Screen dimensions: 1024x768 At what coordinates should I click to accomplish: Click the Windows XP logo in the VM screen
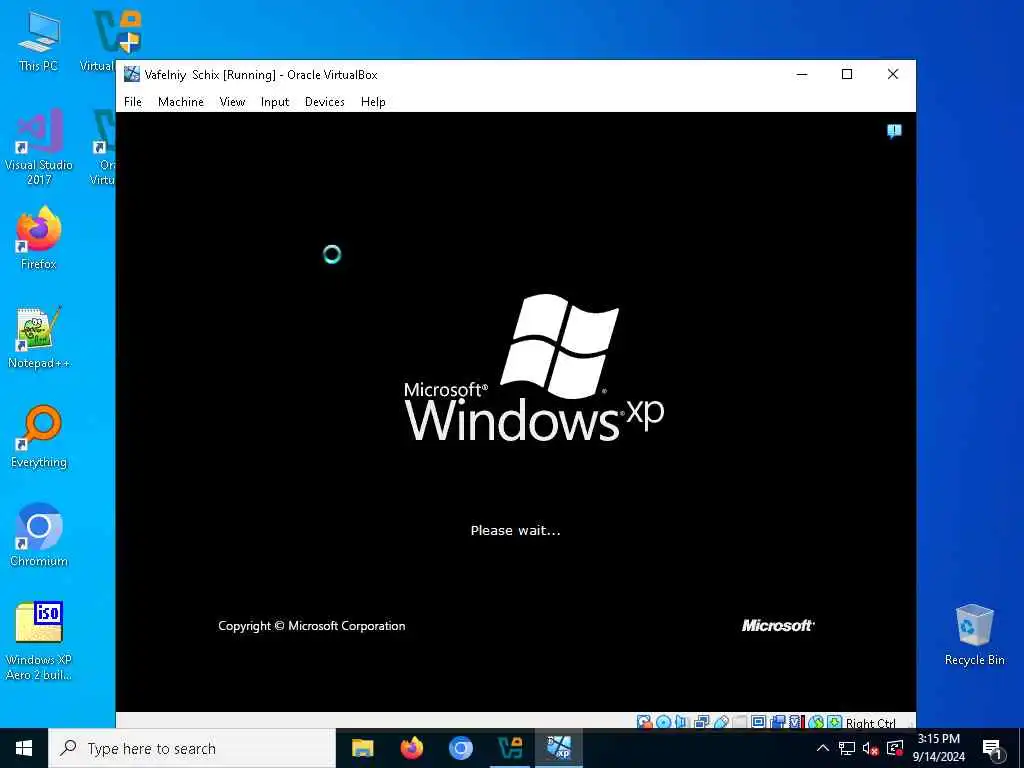pos(534,368)
